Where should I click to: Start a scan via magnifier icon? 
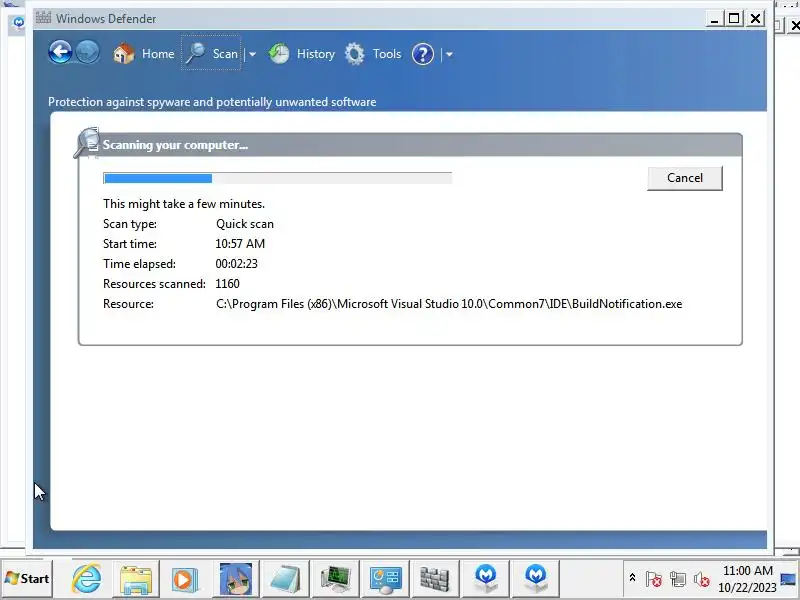click(195, 53)
